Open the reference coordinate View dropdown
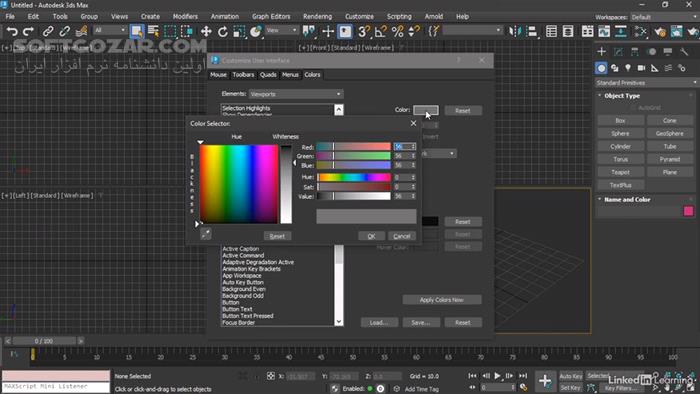 [281, 30]
